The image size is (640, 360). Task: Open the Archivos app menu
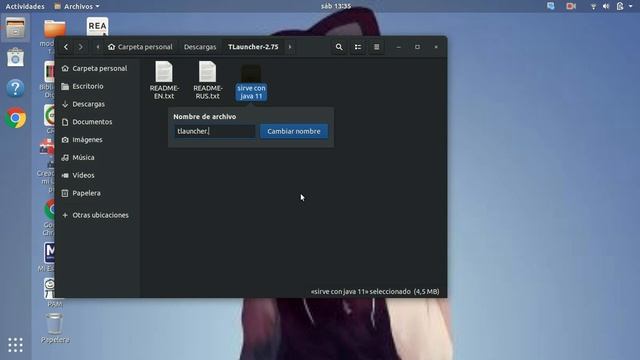pos(77,6)
